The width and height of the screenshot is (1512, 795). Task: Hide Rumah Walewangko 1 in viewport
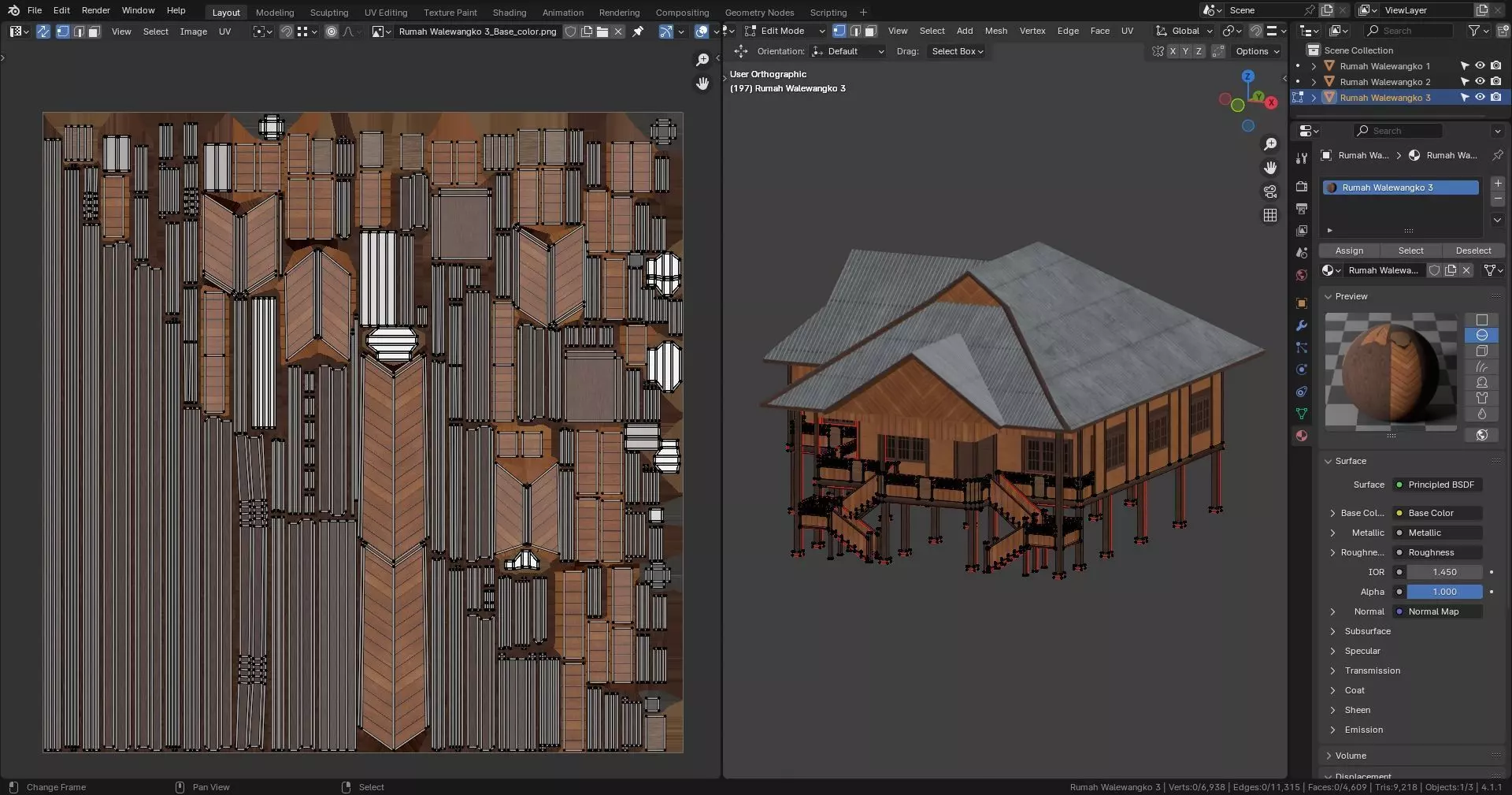point(1480,66)
